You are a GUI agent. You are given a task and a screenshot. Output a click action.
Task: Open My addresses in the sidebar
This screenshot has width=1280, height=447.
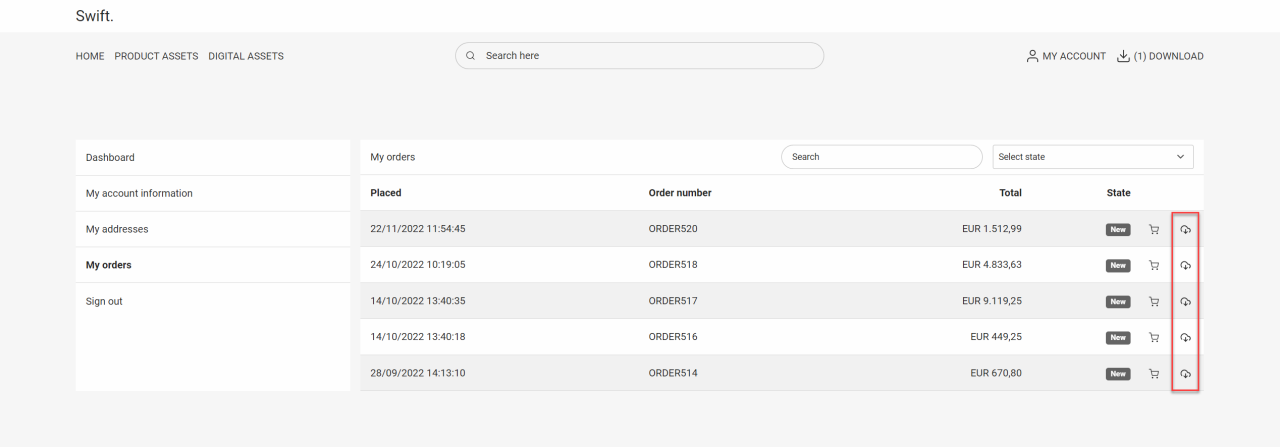point(117,230)
